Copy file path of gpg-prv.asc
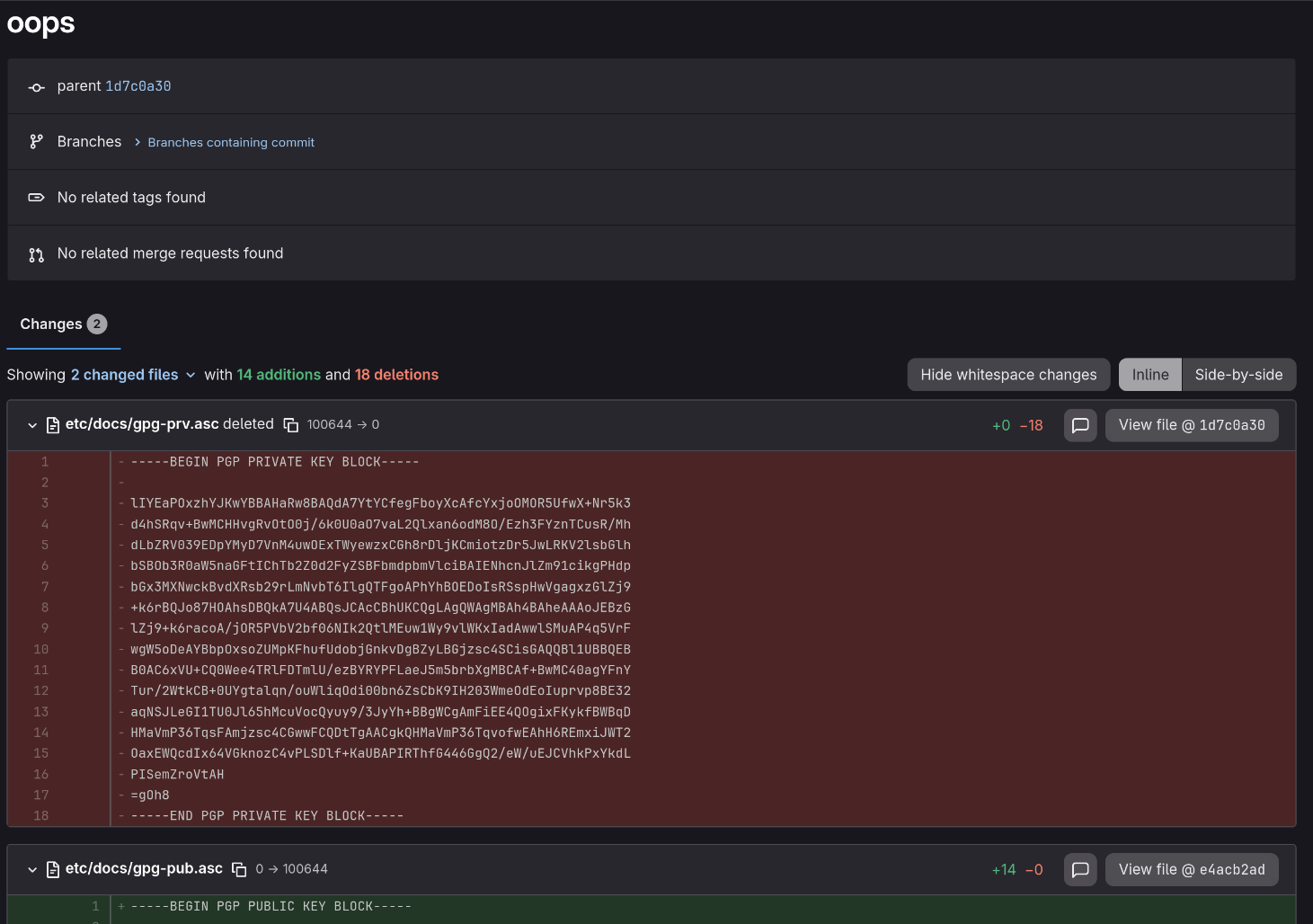This screenshot has width=1313, height=924. [x=291, y=425]
